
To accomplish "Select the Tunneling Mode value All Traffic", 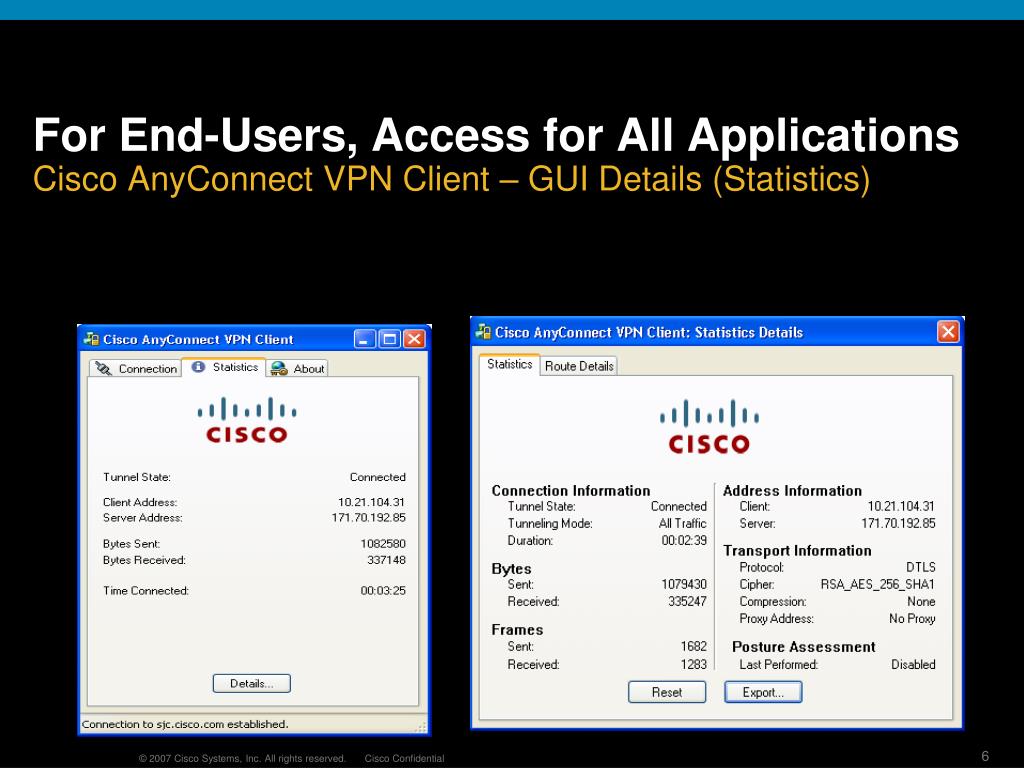I will coord(682,523).
